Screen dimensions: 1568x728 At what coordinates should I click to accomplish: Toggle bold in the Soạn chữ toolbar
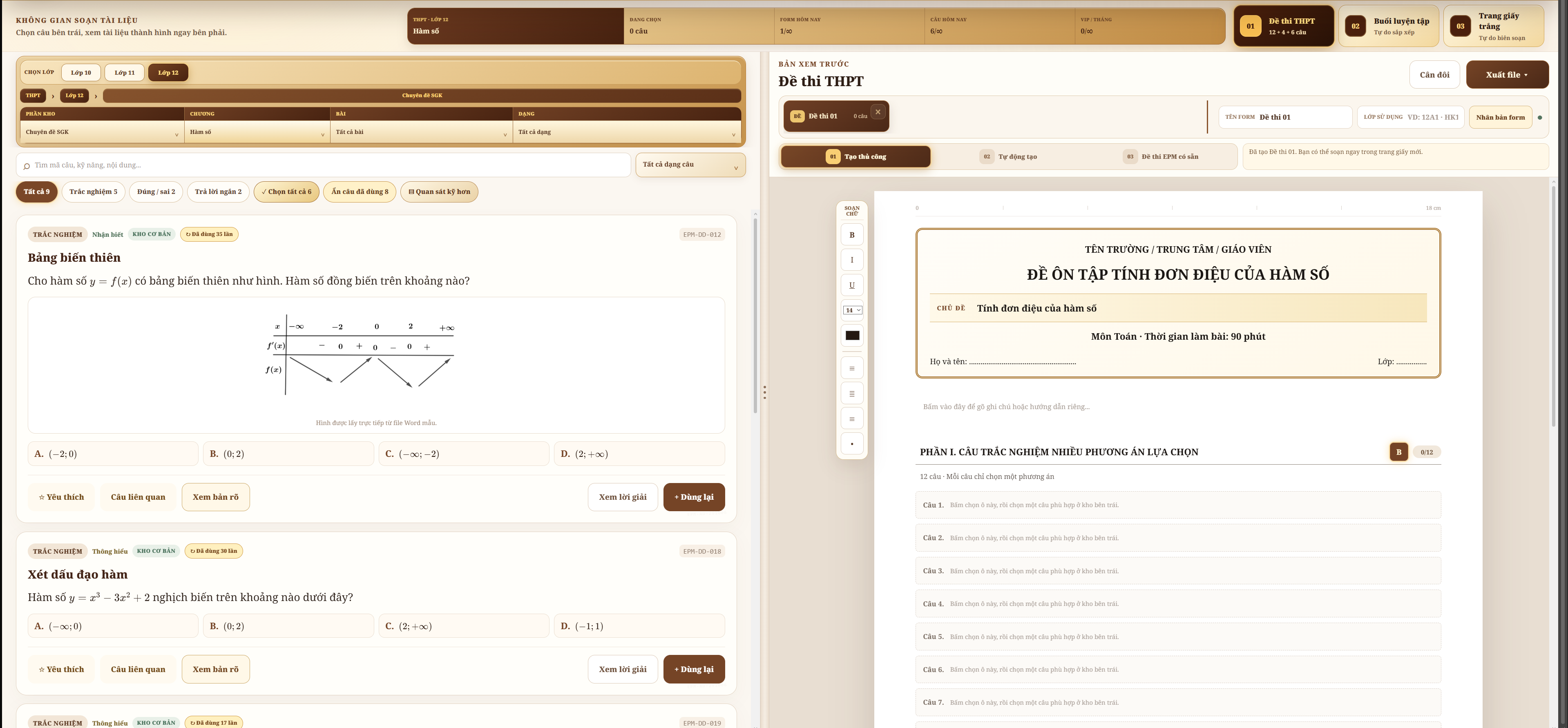(x=851, y=235)
